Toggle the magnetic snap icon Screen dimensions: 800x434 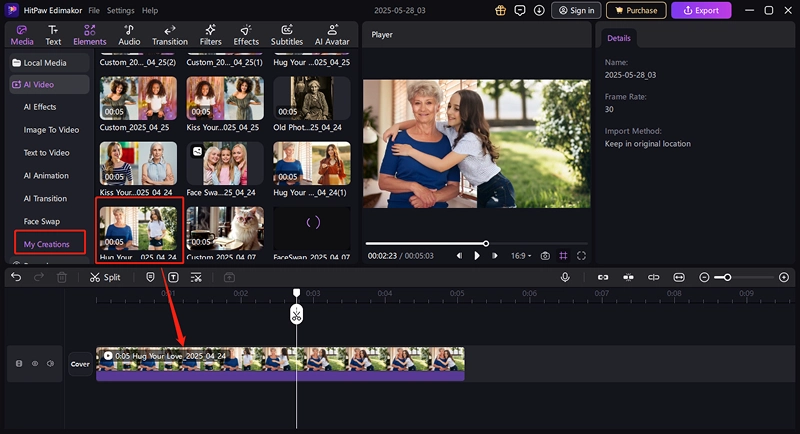point(628,277)
